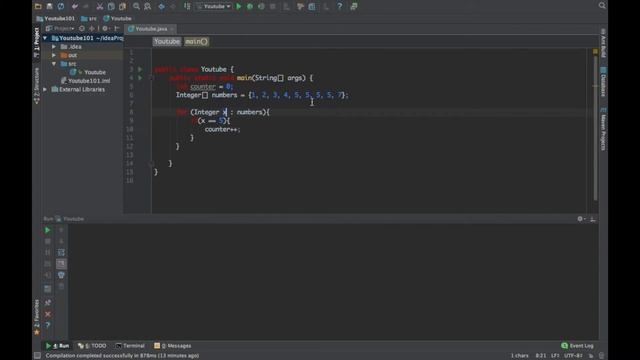Click the Synchronize toolbar icon
640x360 pixels.
[61, 7]
